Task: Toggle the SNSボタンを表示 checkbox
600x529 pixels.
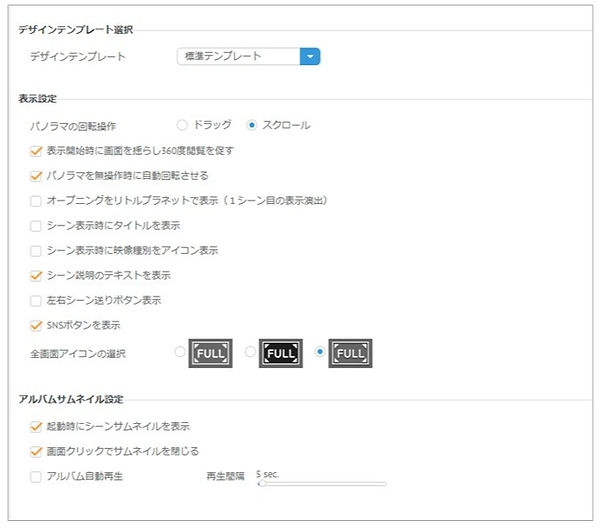Action: [x=36, y=325]
